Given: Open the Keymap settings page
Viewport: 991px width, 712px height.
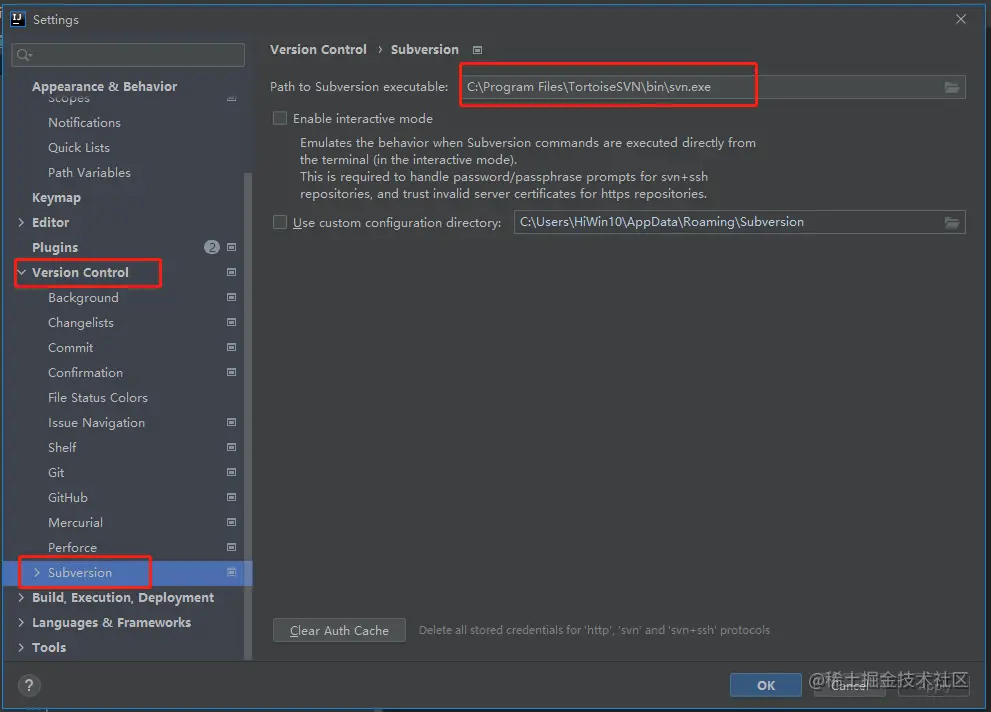Looking at the screenshot, I should 56,198.
